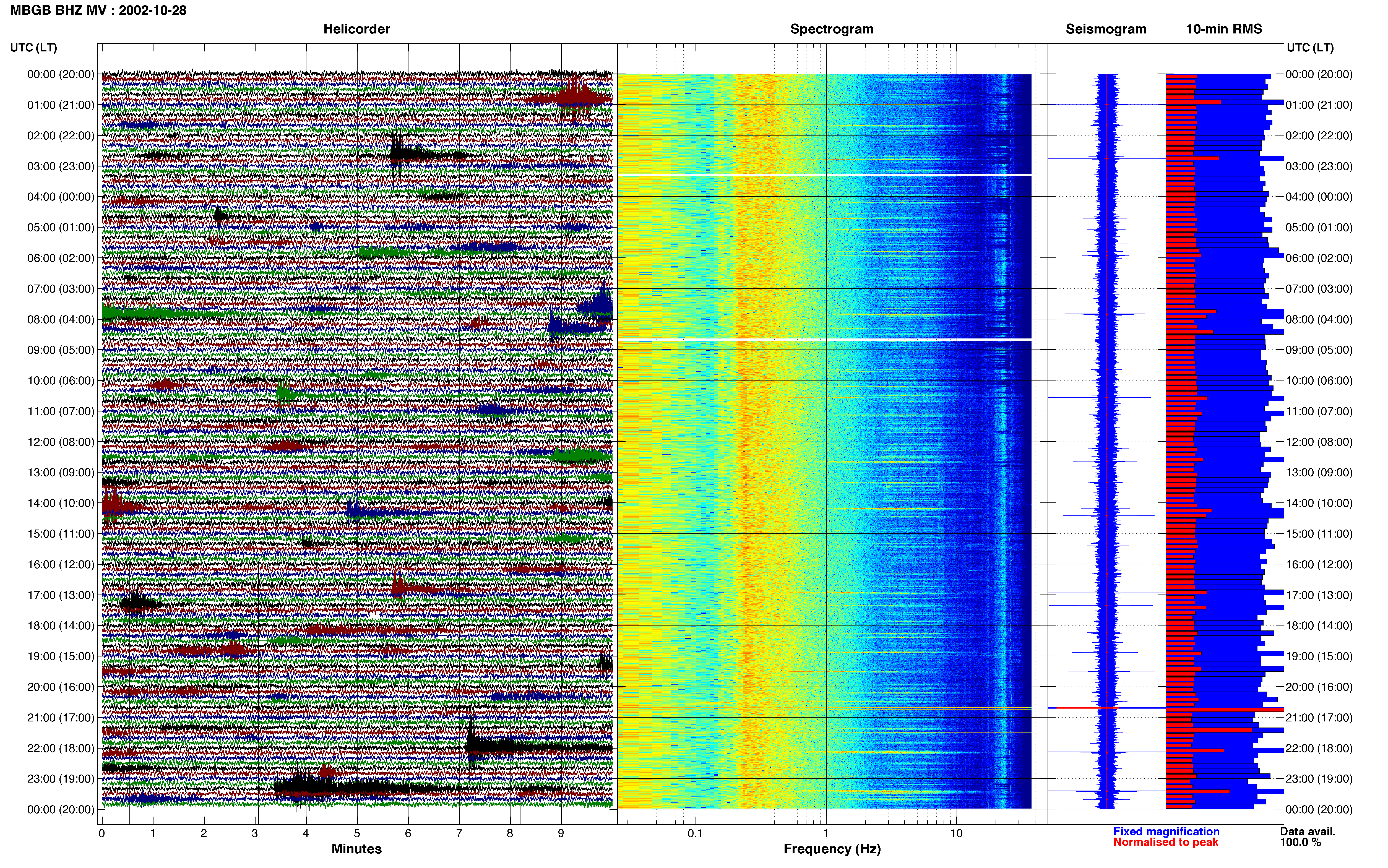The height and width of the screenshot is (868, 1388).
Task: Click the UTC (LT) label beside 10-min RMS
Action: 1311,48
